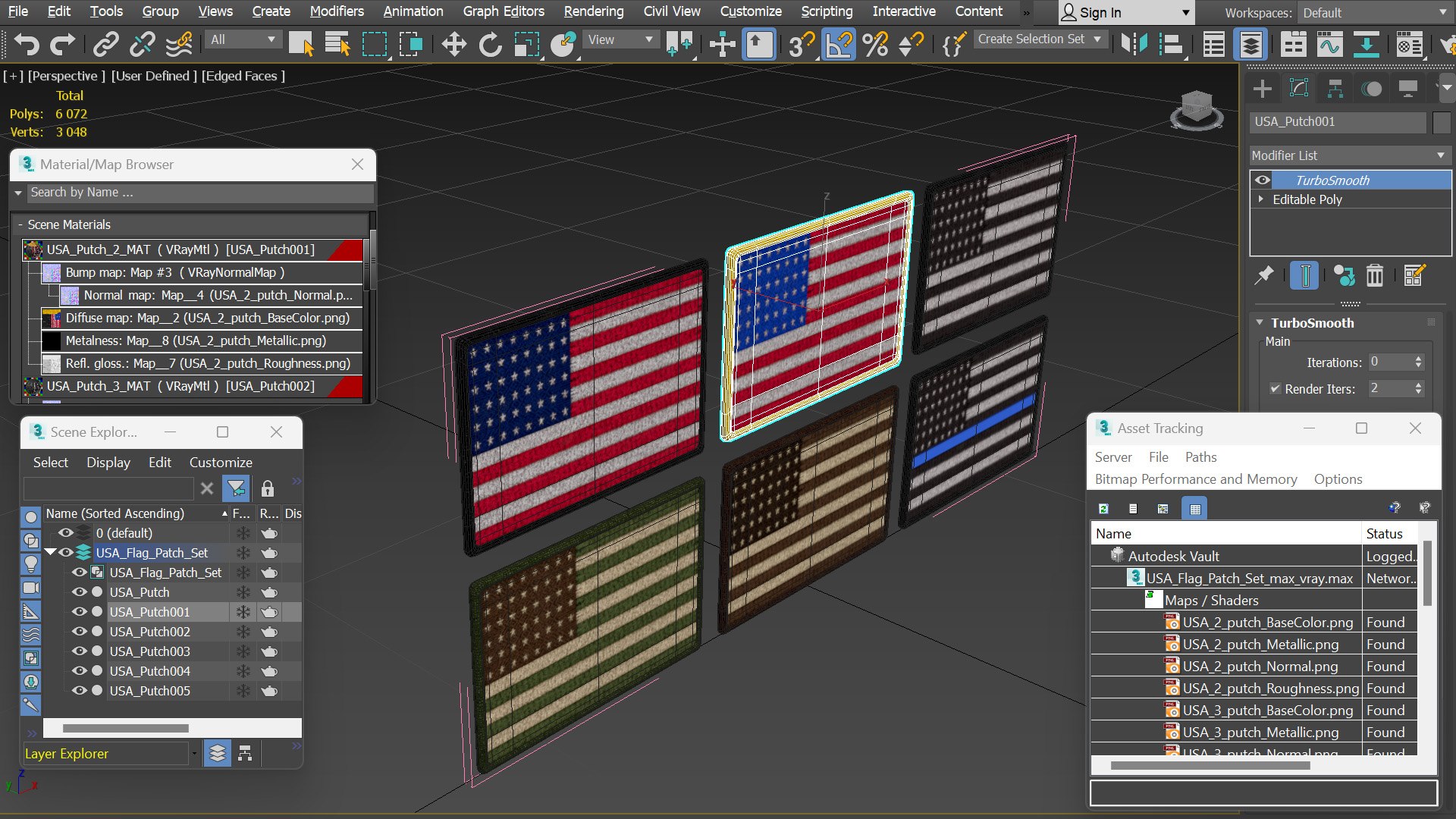This screenshot has width=1456, height=819.
Task: Hide USA_Putch004 using its eye icon
Action: (x=79, y=671)
